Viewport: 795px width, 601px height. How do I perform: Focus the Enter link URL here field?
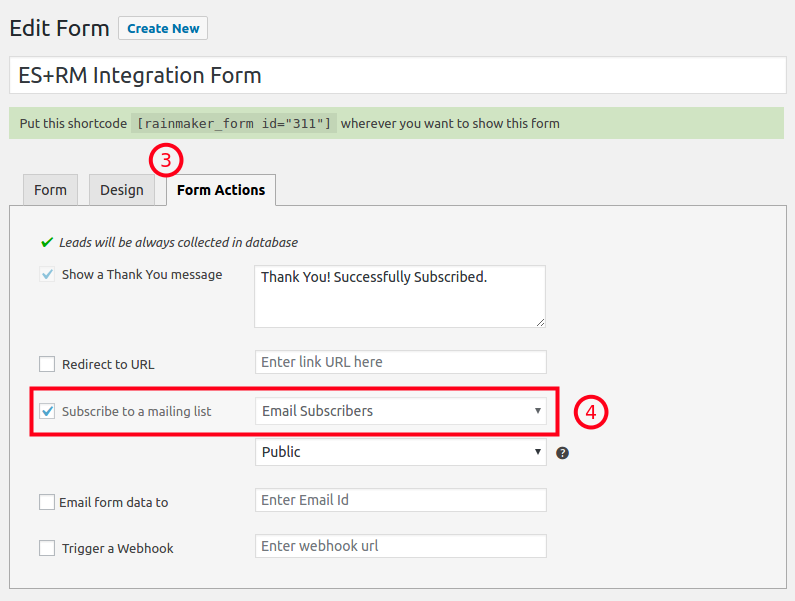(401, 362)
